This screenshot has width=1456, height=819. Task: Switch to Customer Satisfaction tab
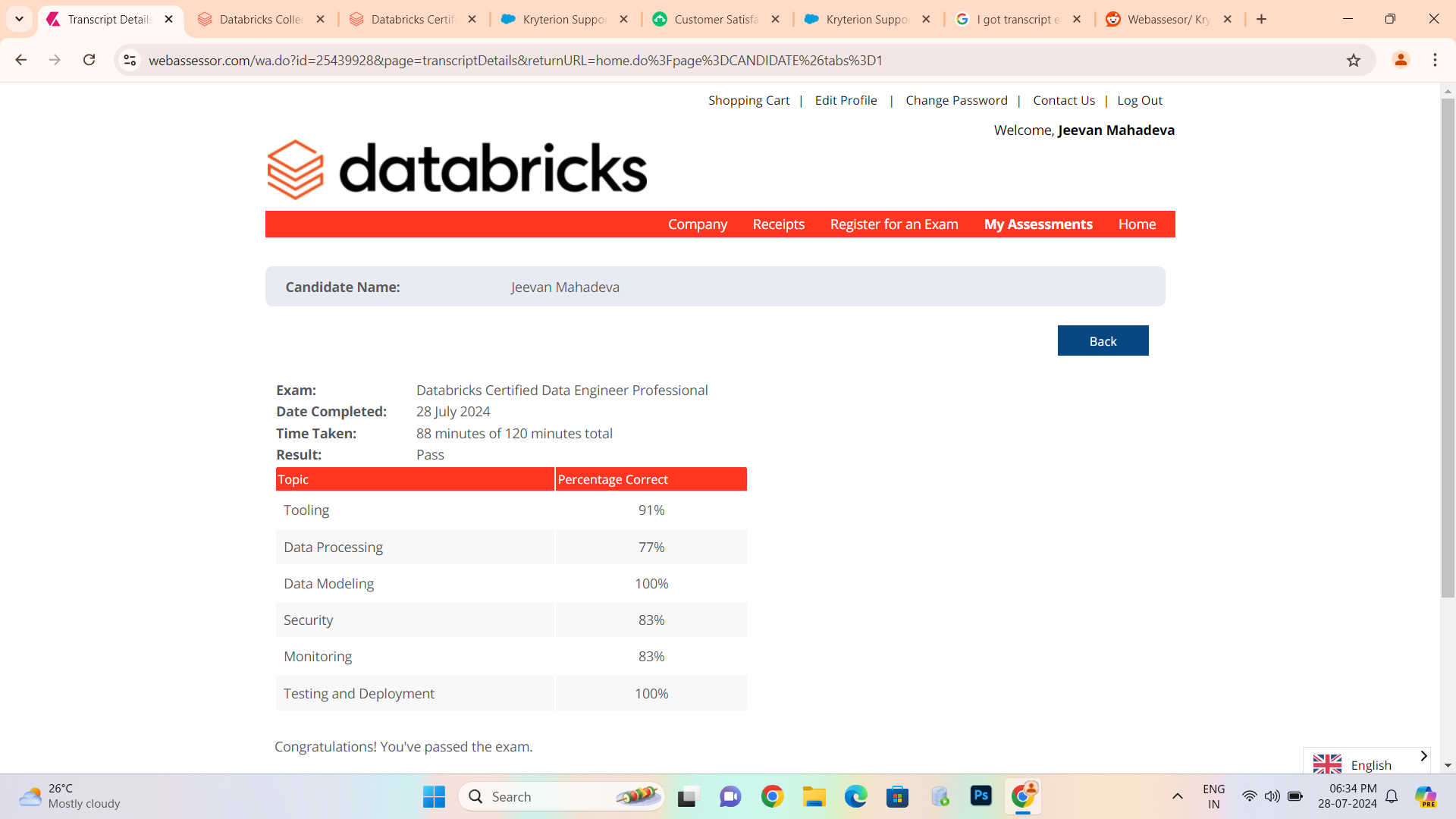pyautogui.click(x=716, y=19)
